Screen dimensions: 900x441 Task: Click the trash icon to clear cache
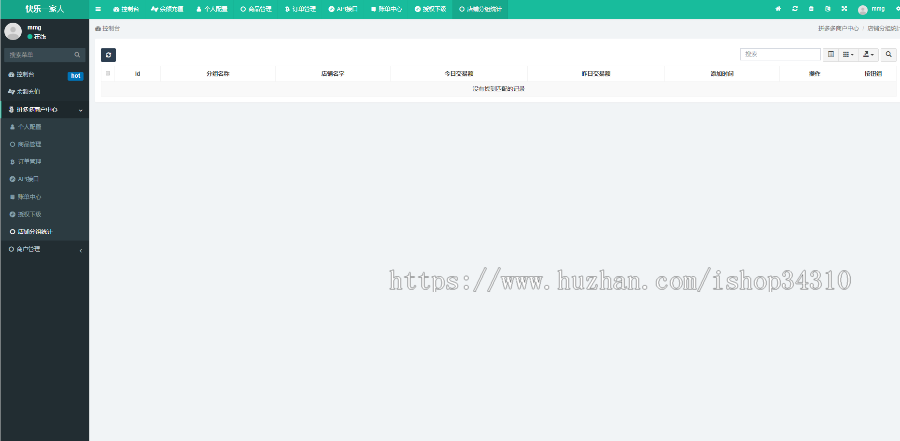(x=811, y=9)
